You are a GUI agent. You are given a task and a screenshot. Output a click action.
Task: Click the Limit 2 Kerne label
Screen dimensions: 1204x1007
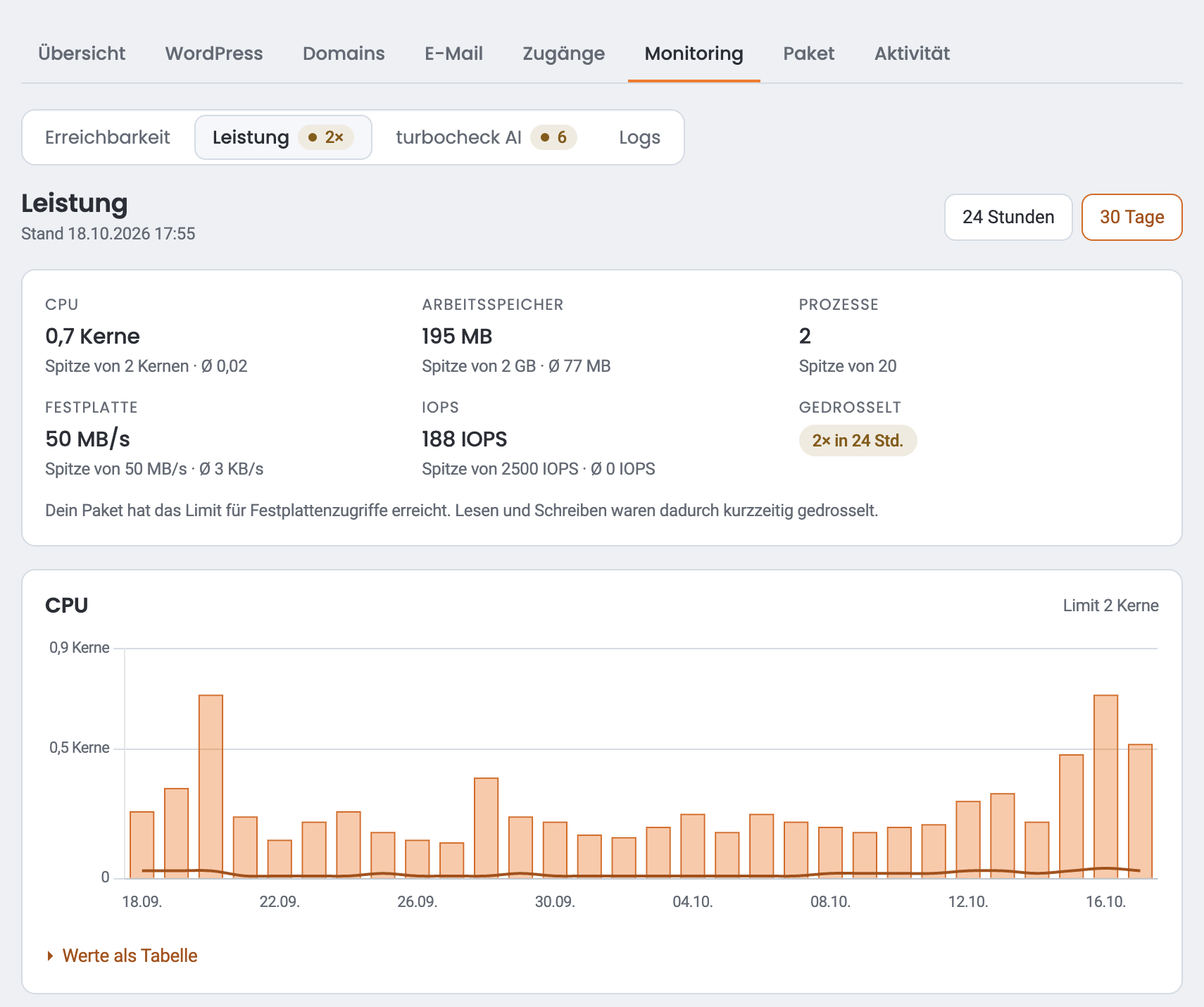(1110, 606)
